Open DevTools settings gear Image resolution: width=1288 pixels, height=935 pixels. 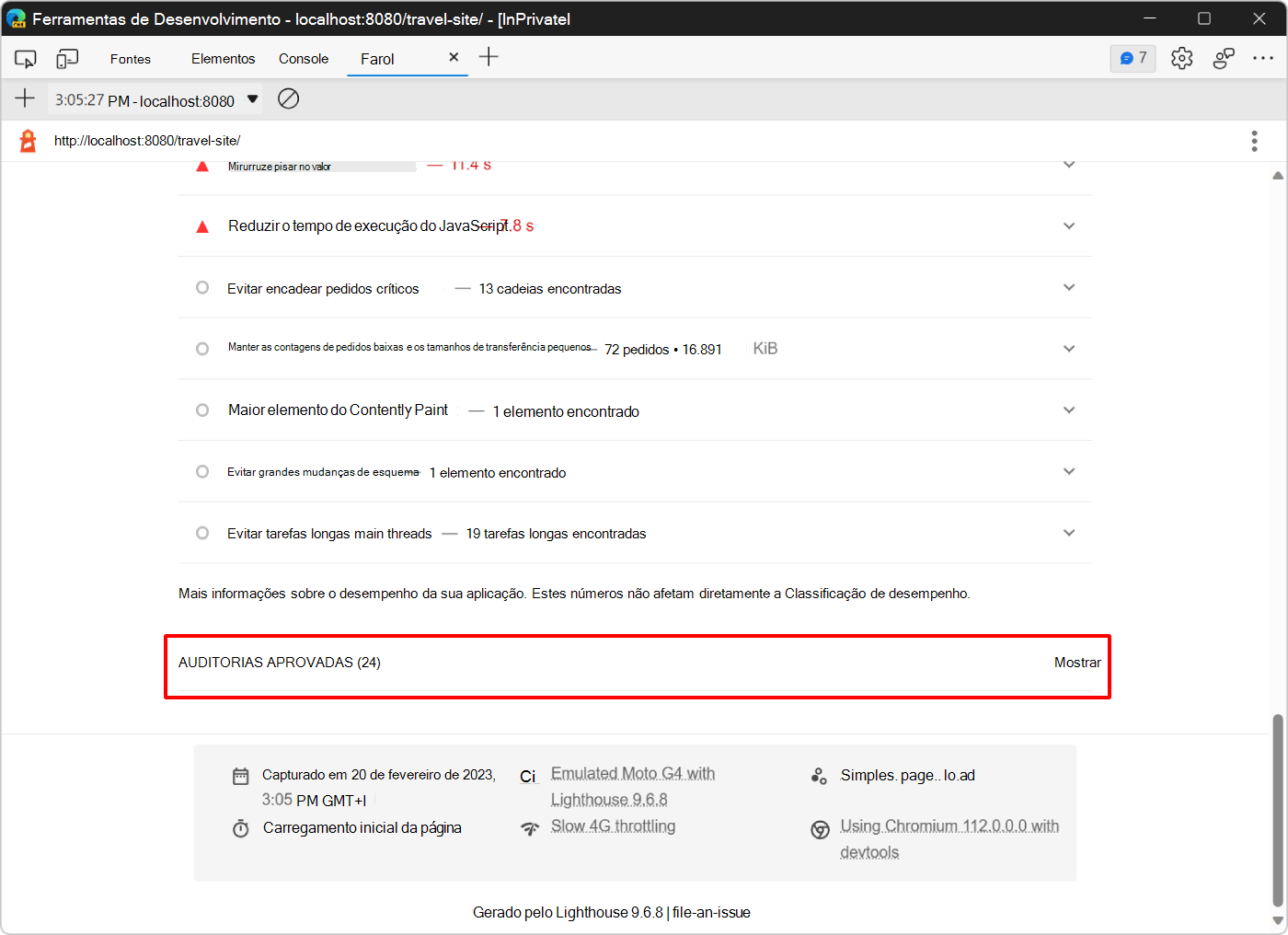coord(1182,58)
